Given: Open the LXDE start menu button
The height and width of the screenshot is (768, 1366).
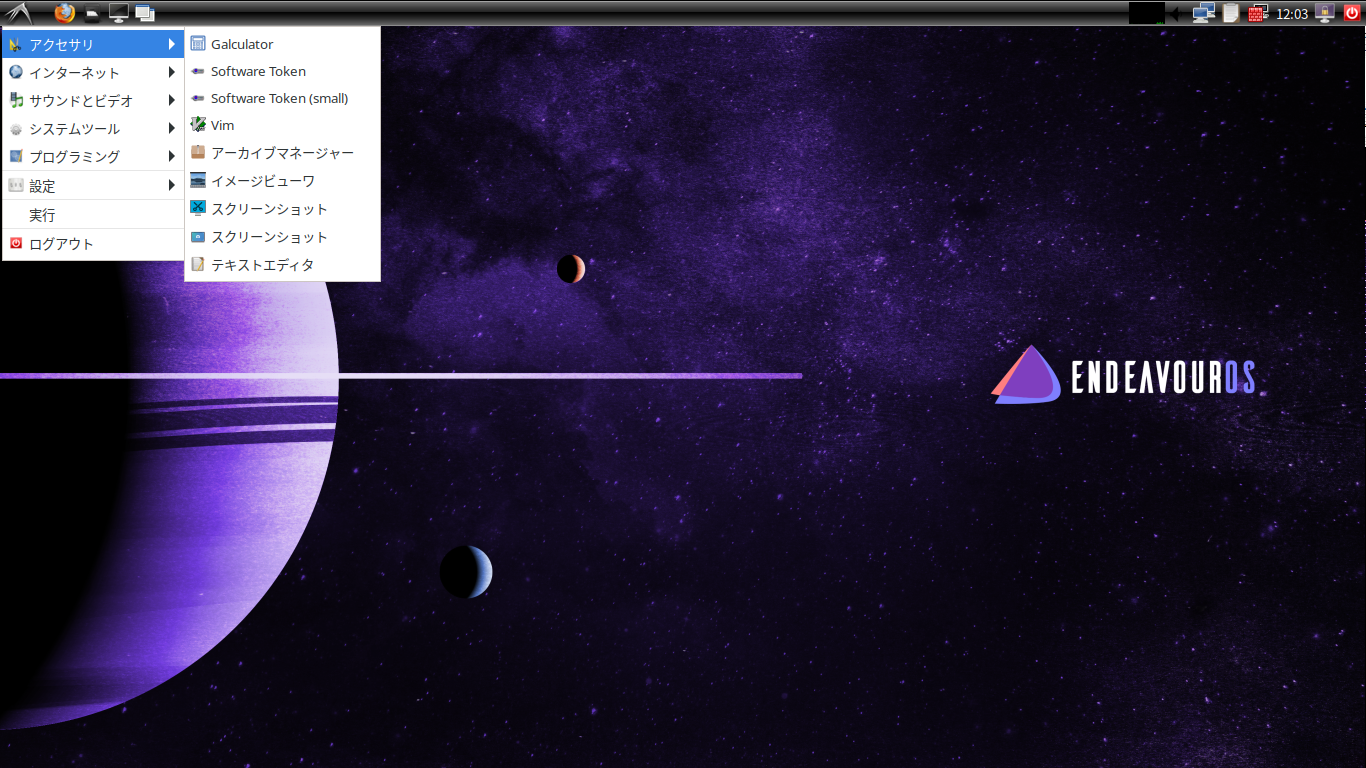Looking at the screenshot, I should click(18, 13).
